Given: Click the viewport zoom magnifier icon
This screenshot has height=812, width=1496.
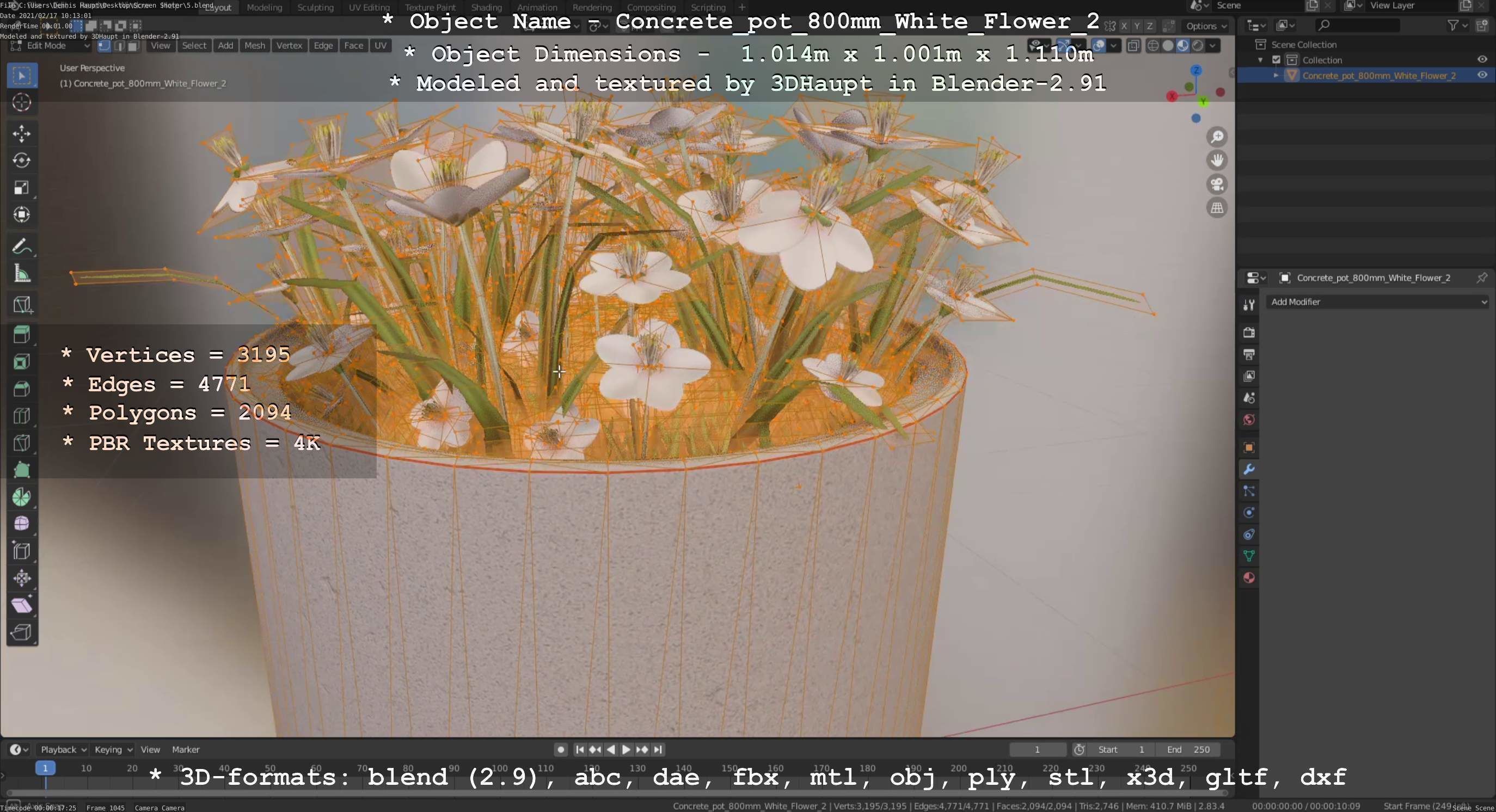Looking at the screenshot, I should [x=1217, y=137].
